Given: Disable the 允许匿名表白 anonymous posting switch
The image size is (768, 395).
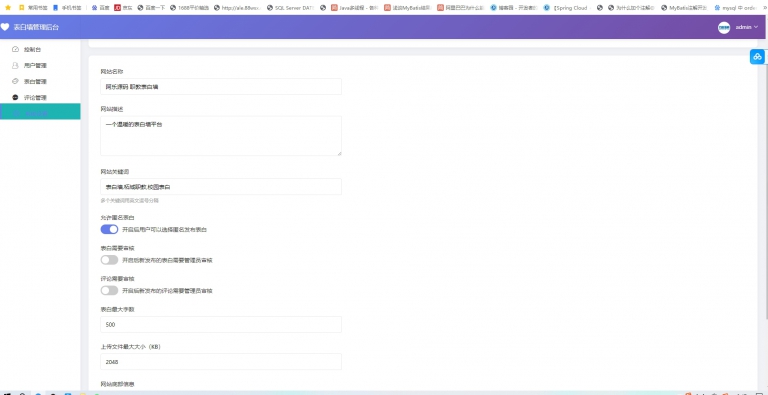Looking at the screenshot, I should [x=109, y=229].
